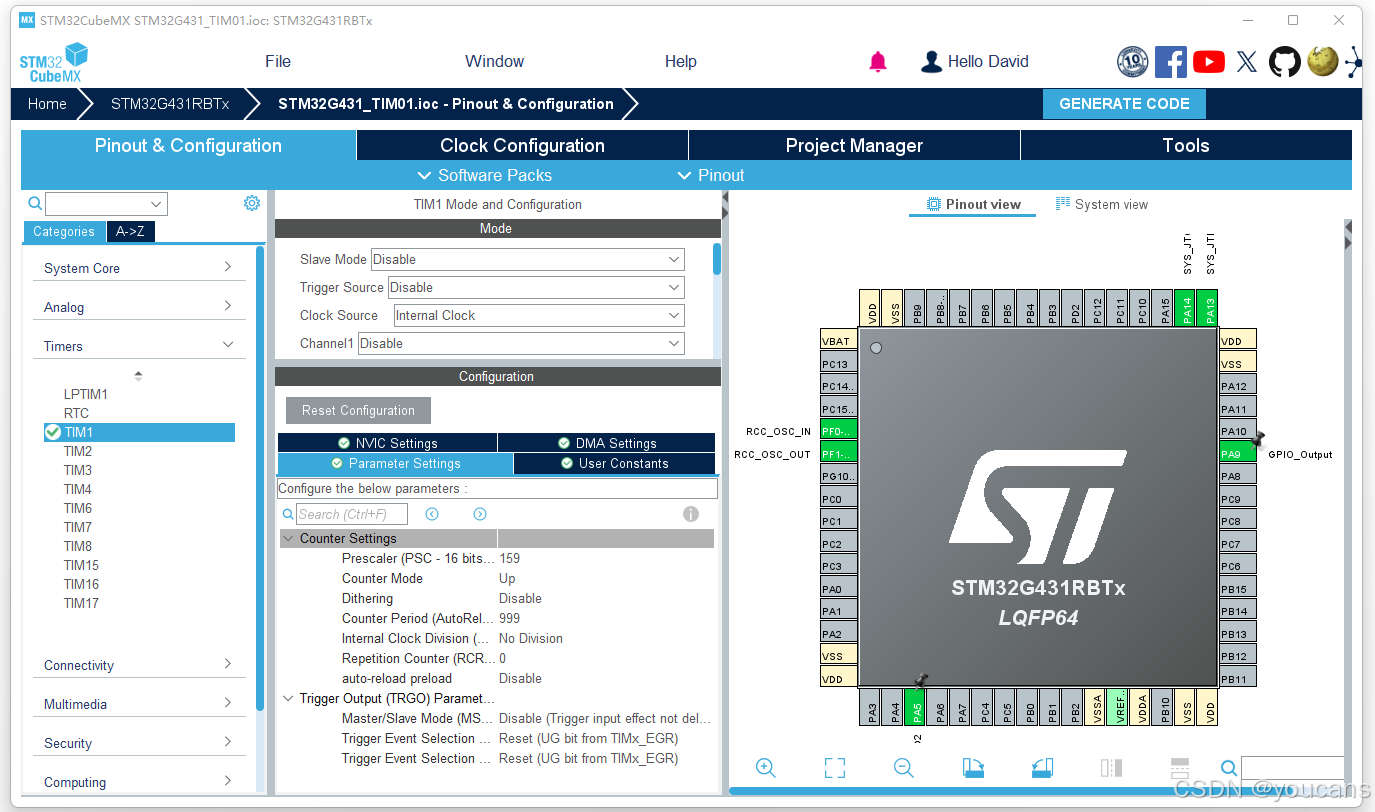Collapse the Counter Settings group
The image size is (1375, 812).
(x=289, y=538)
